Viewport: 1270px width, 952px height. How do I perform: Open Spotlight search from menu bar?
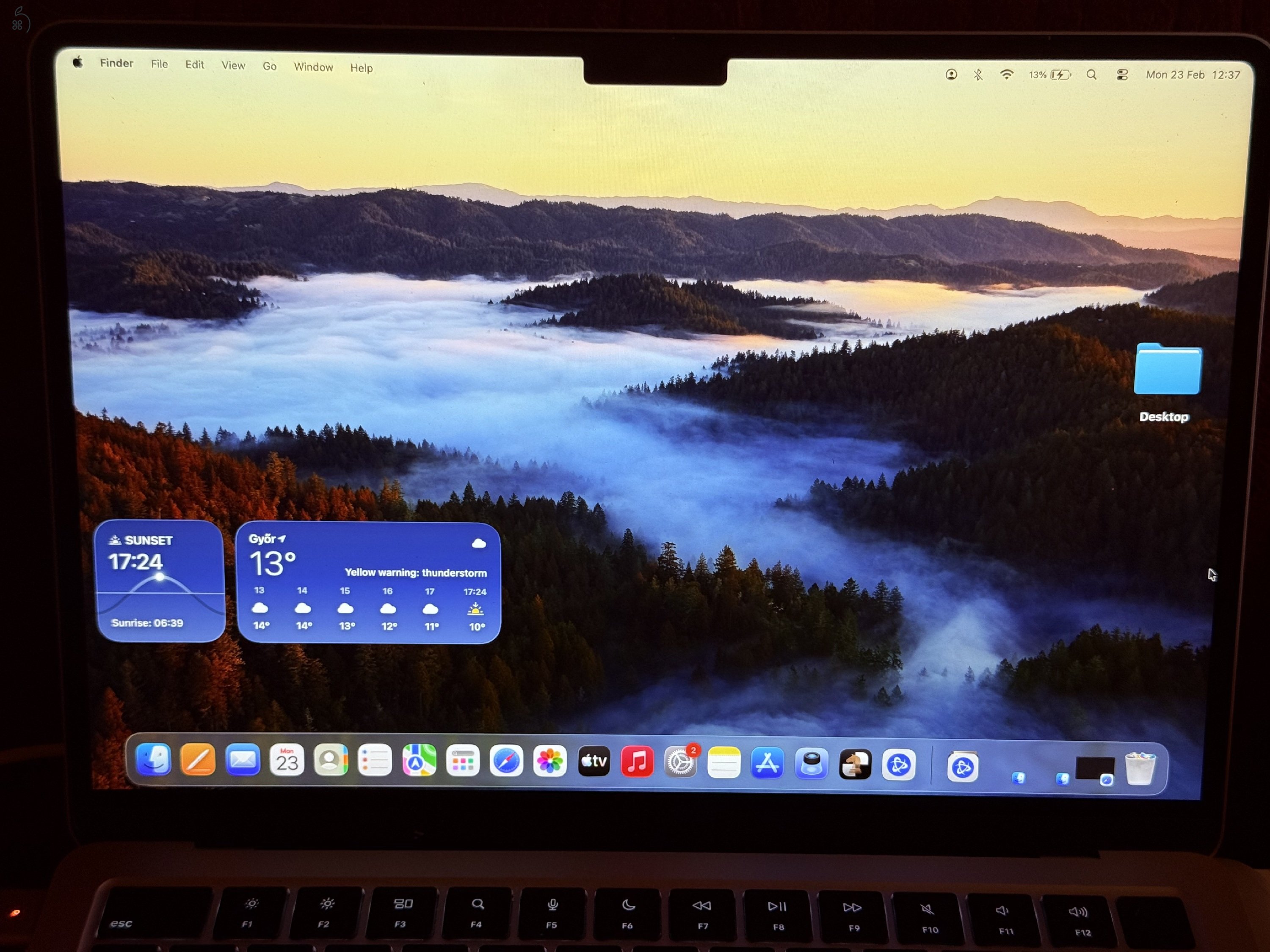(x=1092, y=75)
